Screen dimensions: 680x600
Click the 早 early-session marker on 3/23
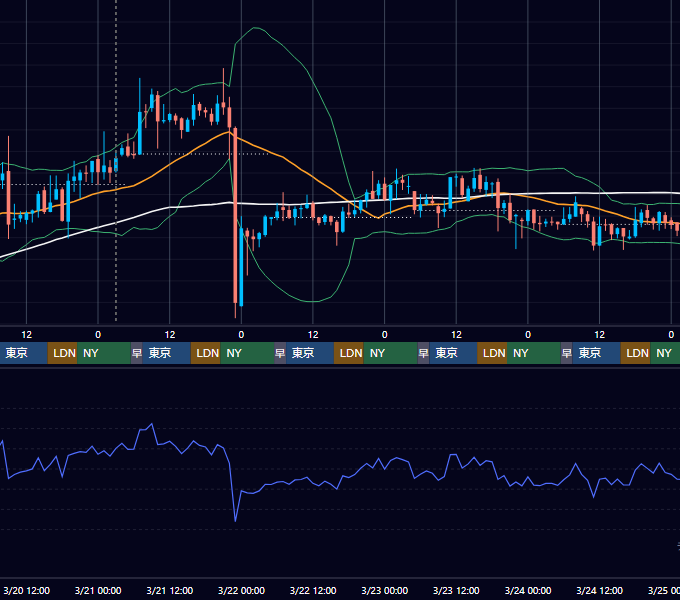tap(423, 353)
